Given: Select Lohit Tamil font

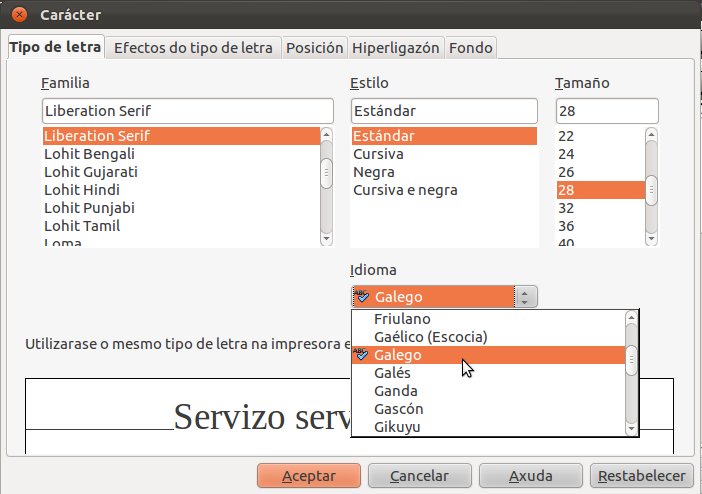Looking at the screenshot, I should click(x=181, y=226).
